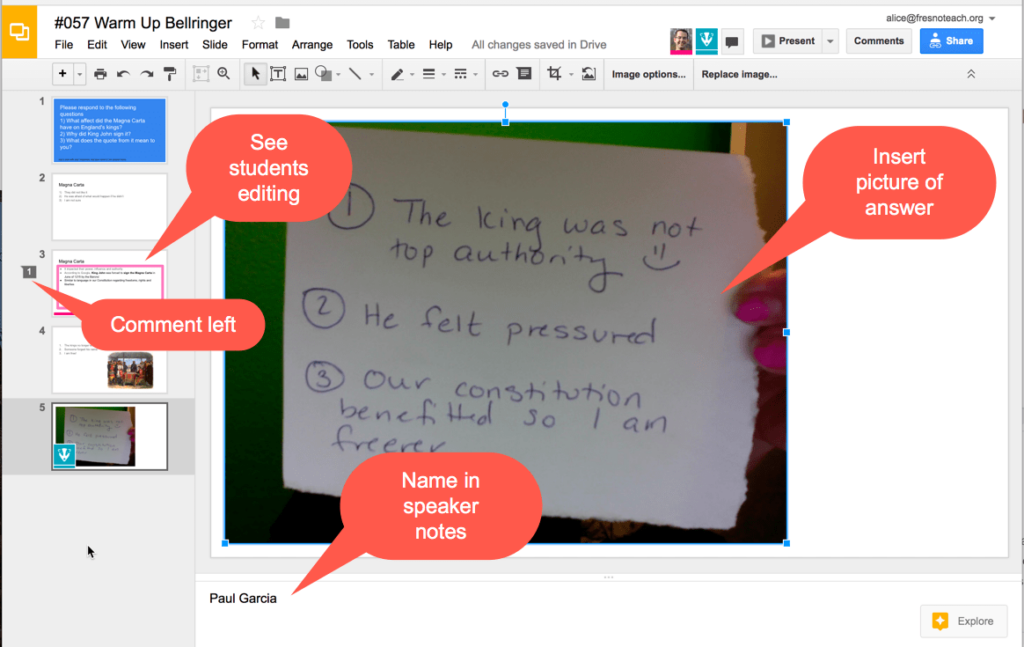
Task: Select the Text box tool
Action: tap(279, 73)
